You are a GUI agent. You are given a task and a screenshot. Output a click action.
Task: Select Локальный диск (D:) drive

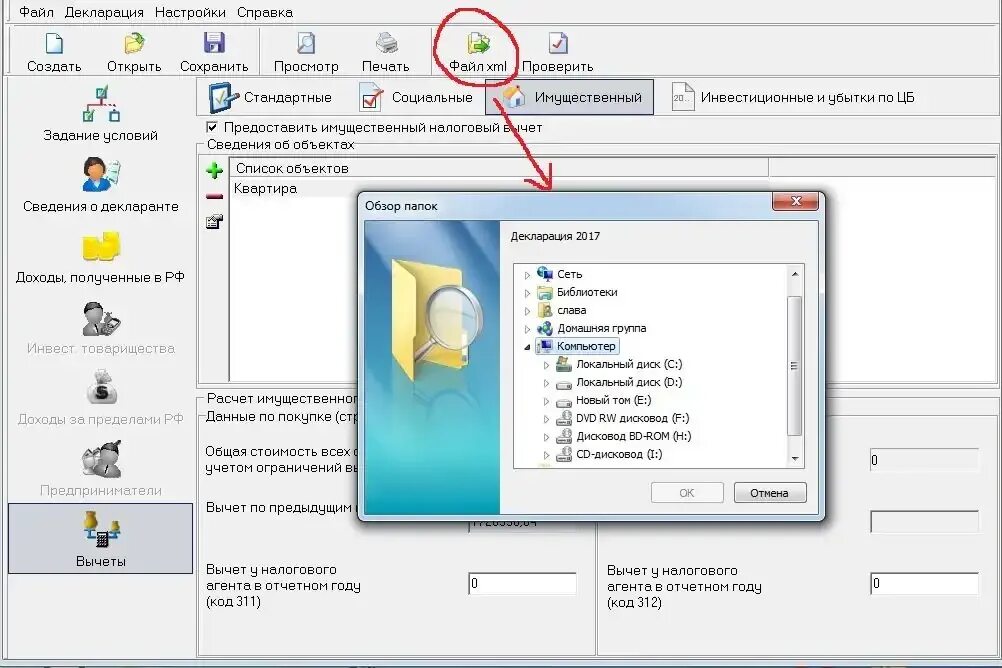pos(629,382)
